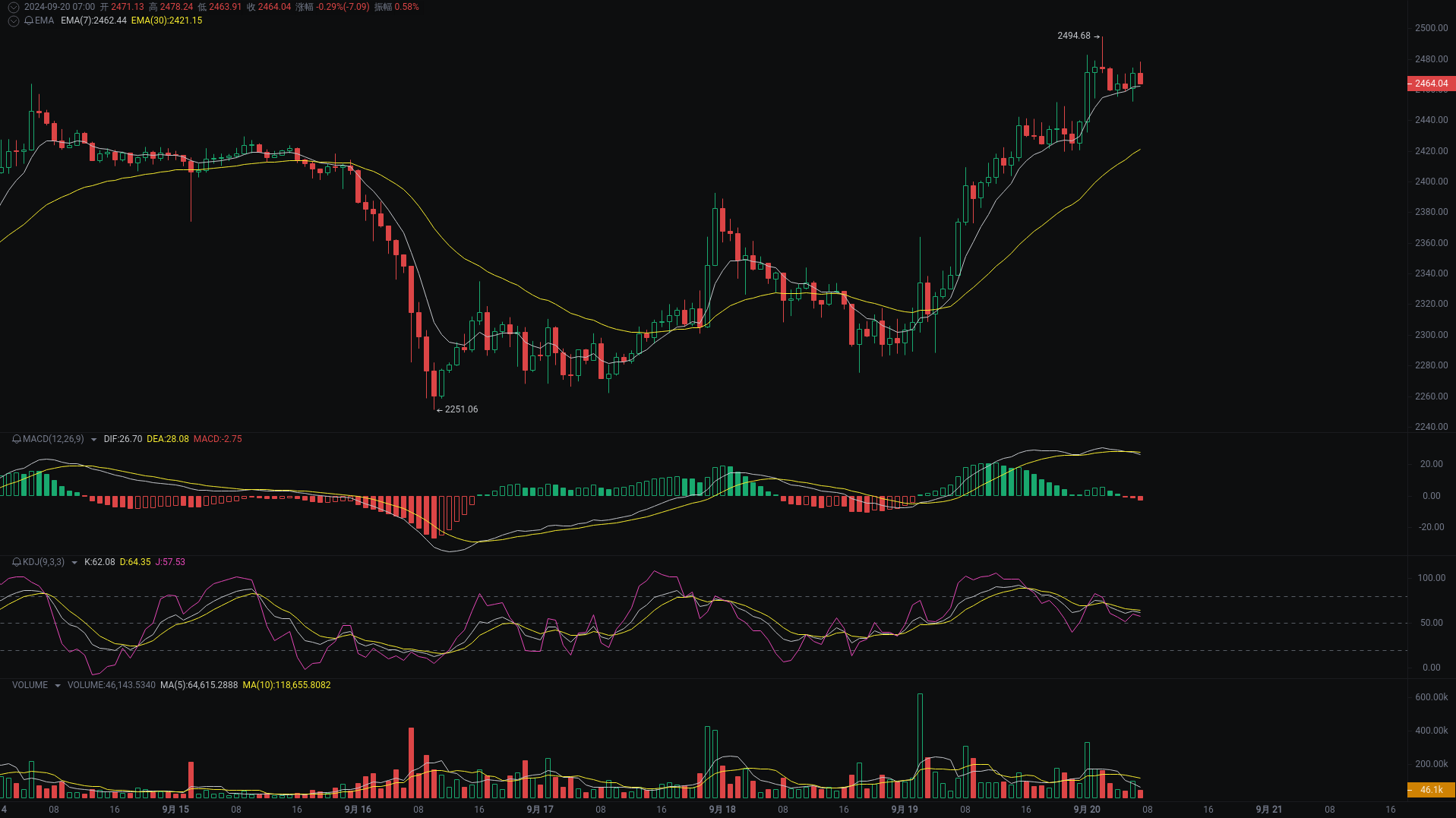The width and height of the screenshot is (1456, 818).
Task: Select the 9月20 date label on axis
Action: pos(1086,810)
